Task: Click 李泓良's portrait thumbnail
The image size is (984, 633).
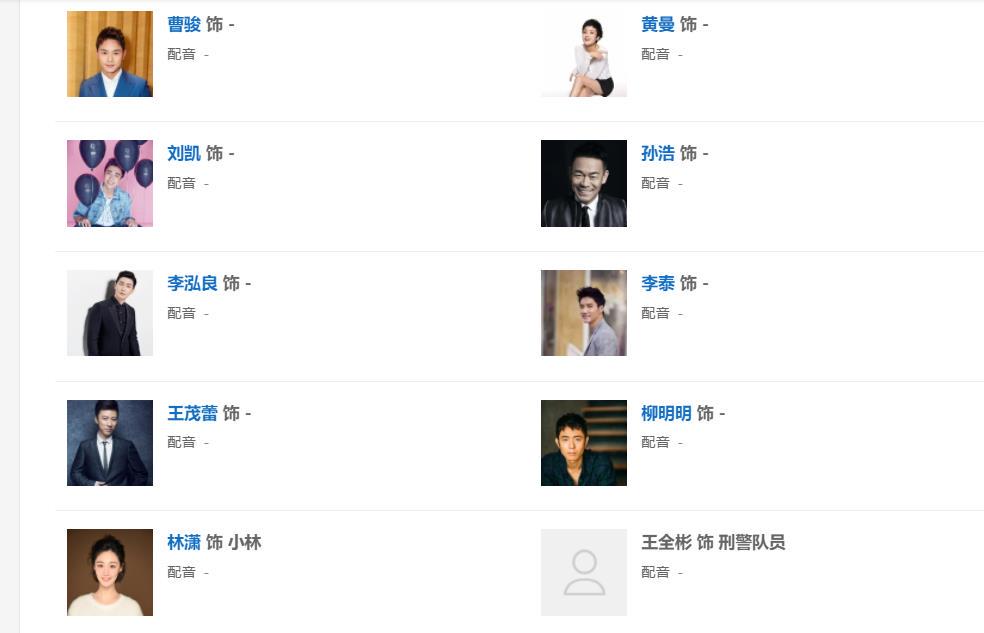Action: (110, 313)
